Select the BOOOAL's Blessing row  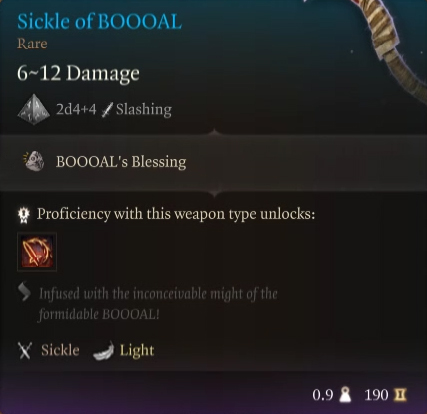click(x=213, y=162)
